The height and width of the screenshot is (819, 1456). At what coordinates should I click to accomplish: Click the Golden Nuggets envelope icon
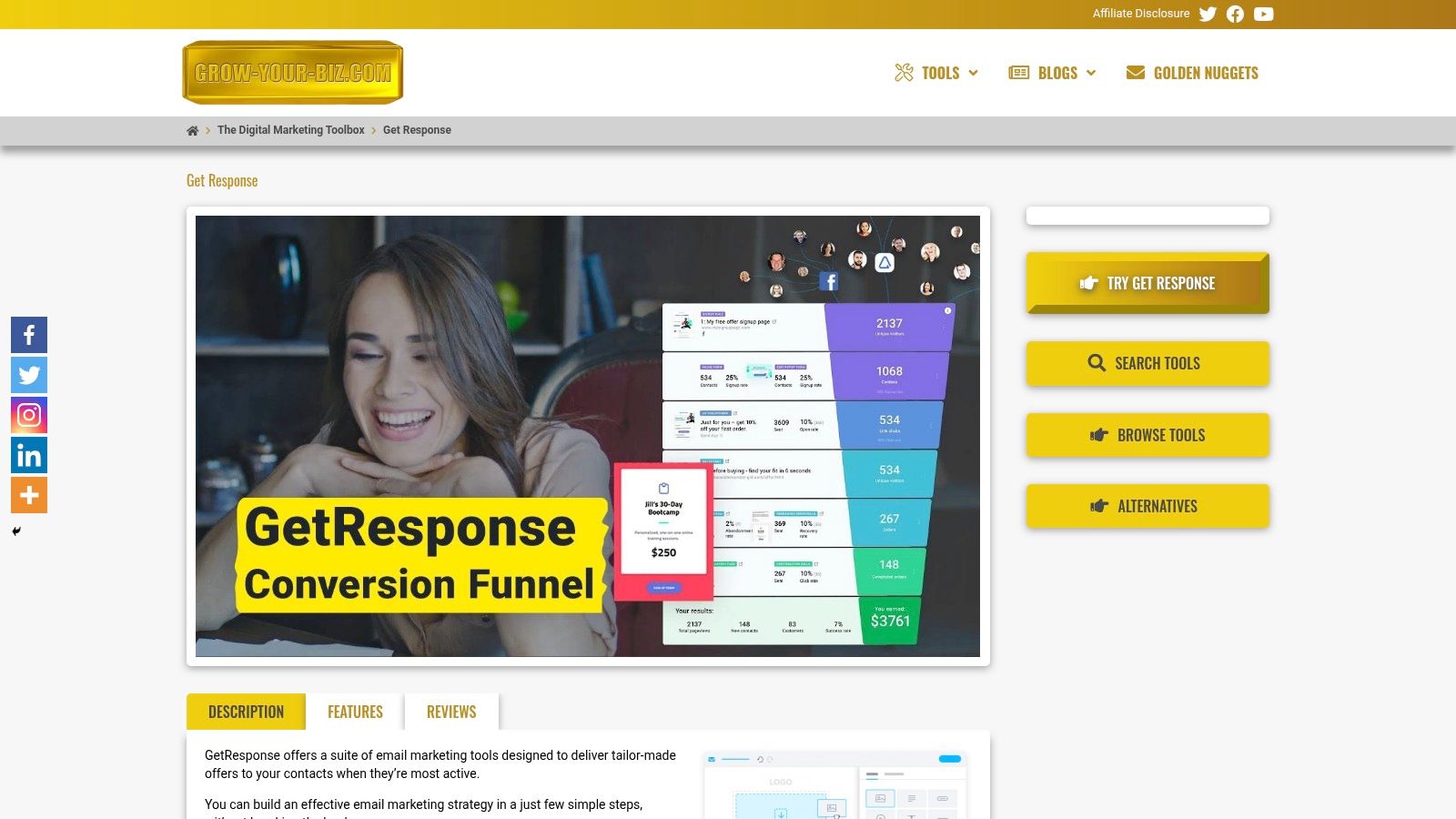pos(1135,73)
